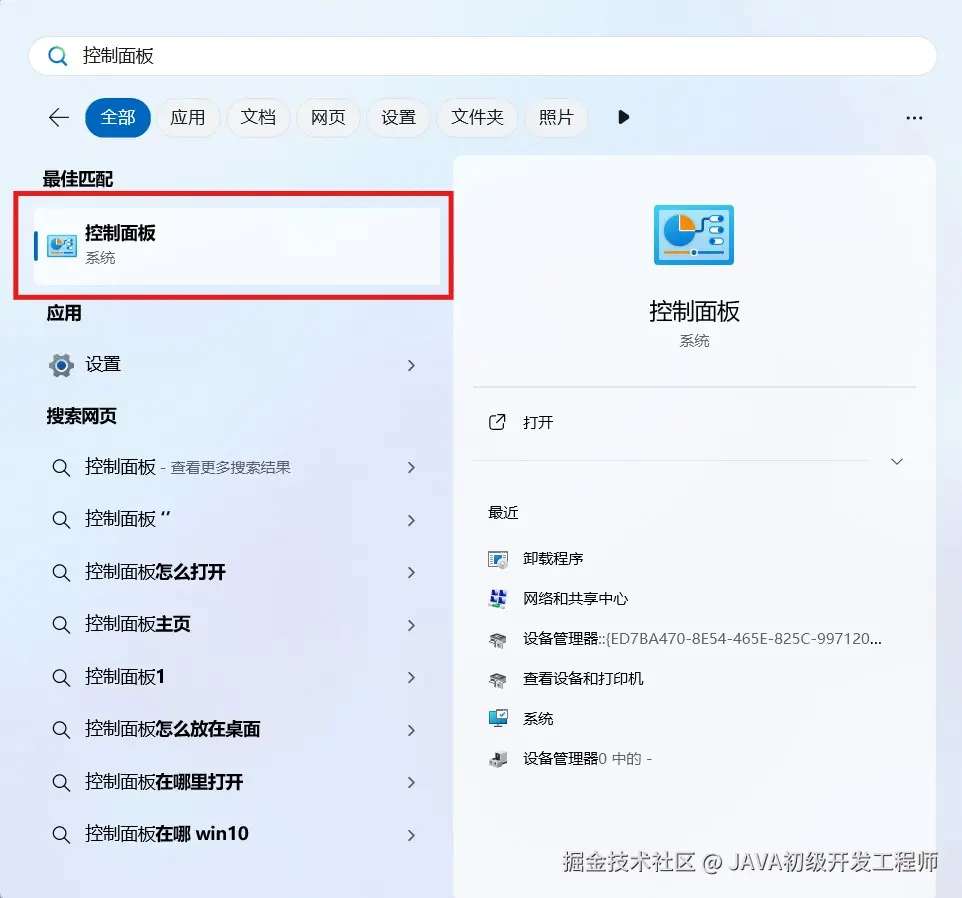Click the search icon beside 控制面板怎么打开
The image size is (962, 898).
(x=61, y=572)
